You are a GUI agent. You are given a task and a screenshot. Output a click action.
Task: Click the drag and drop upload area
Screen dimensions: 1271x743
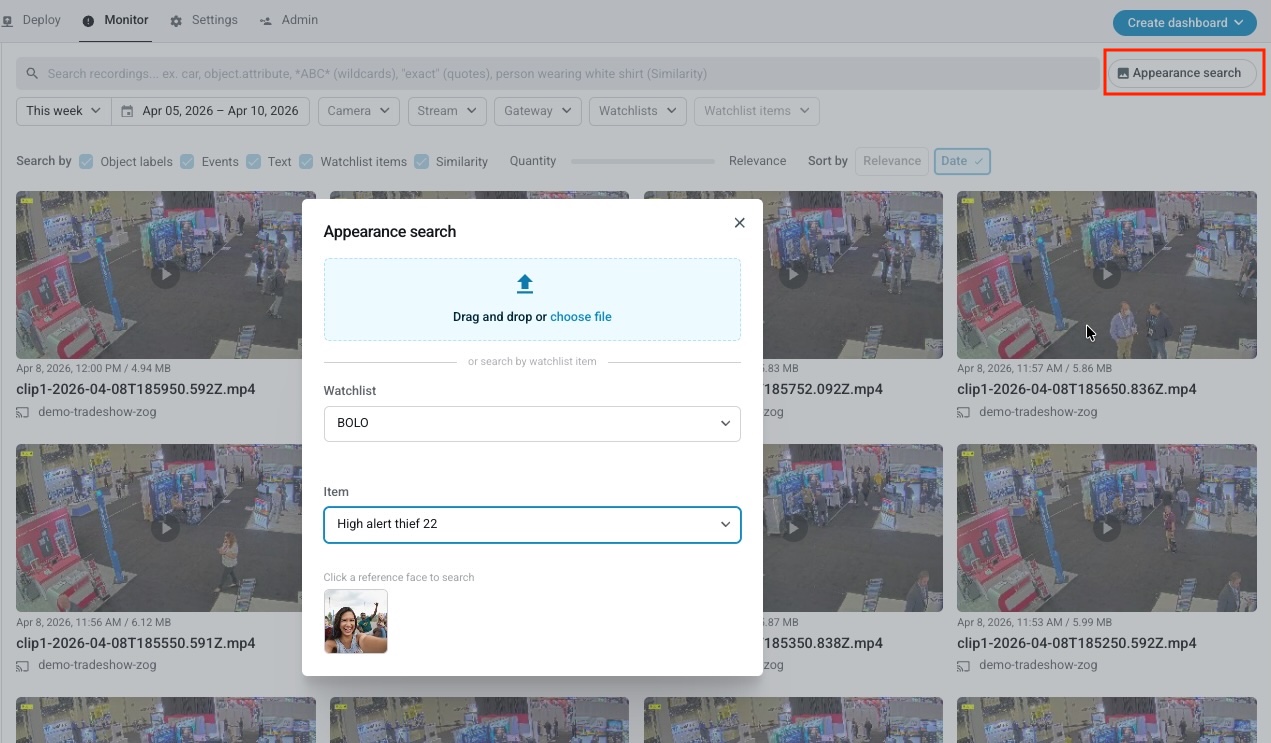pos(532,300)
